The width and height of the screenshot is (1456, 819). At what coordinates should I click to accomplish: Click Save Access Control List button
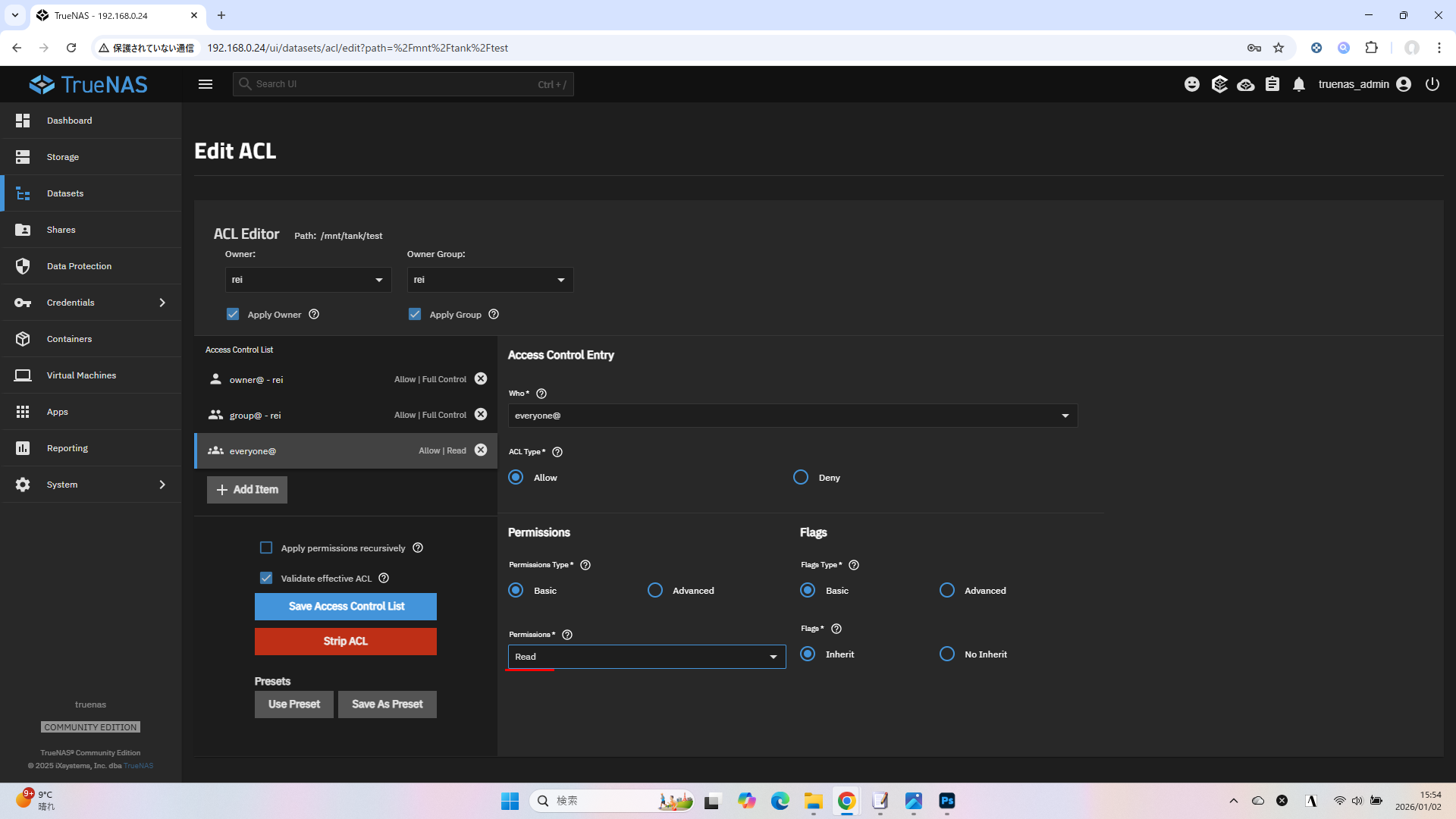[x=346, y=607]
